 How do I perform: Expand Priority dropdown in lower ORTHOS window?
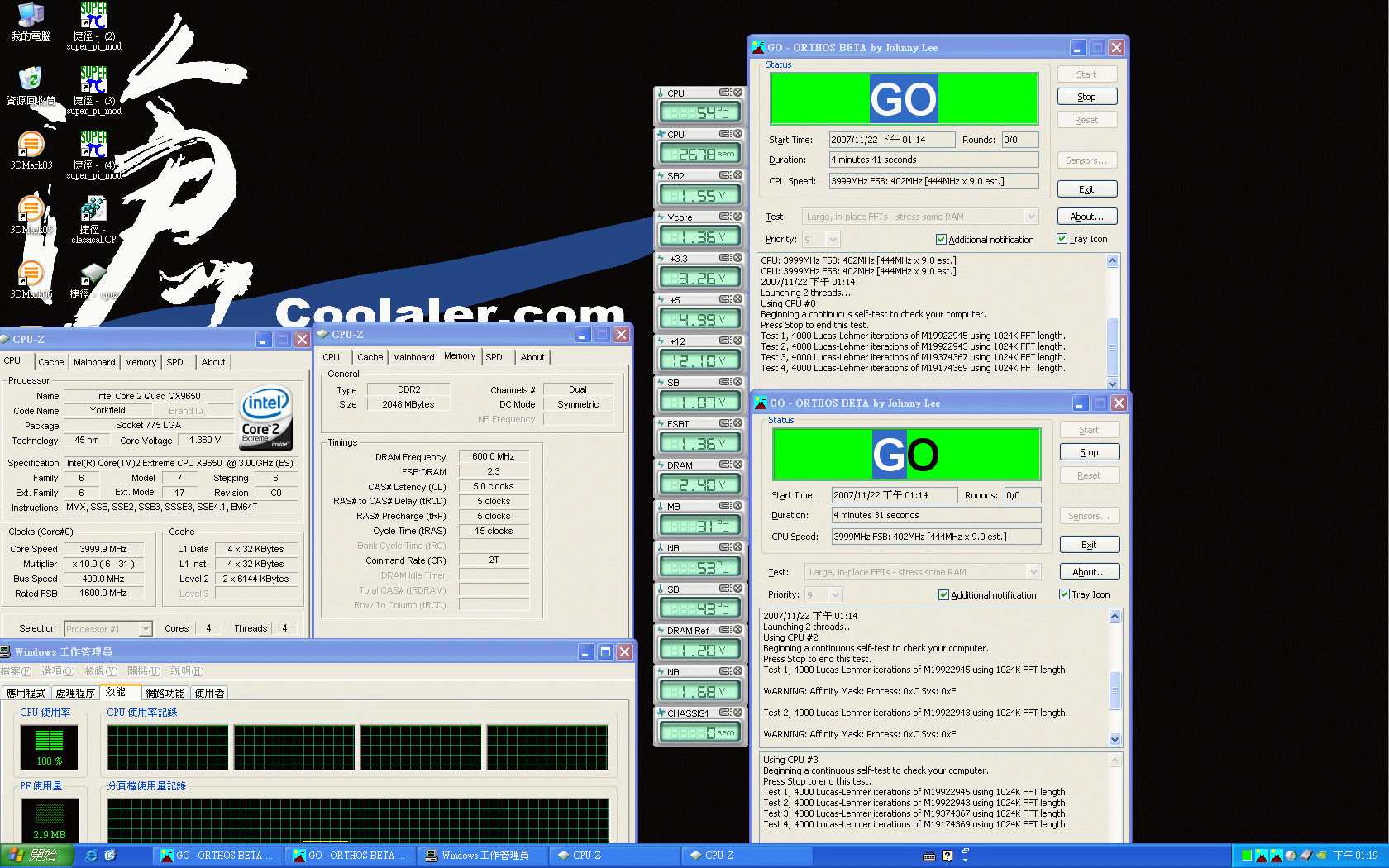[835, 595]
